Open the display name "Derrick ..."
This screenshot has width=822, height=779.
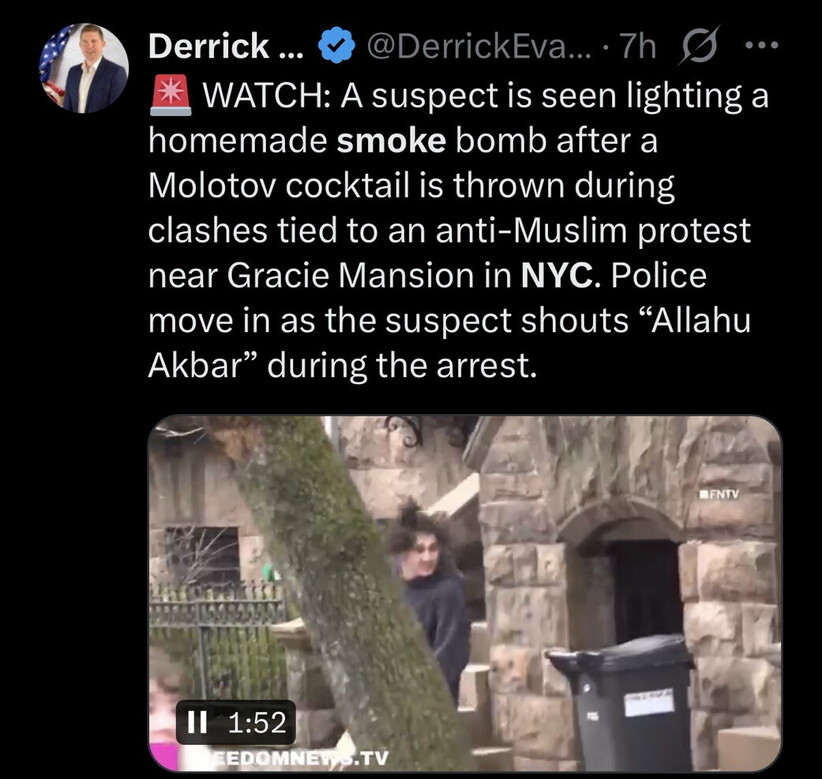tap(226, 46)
